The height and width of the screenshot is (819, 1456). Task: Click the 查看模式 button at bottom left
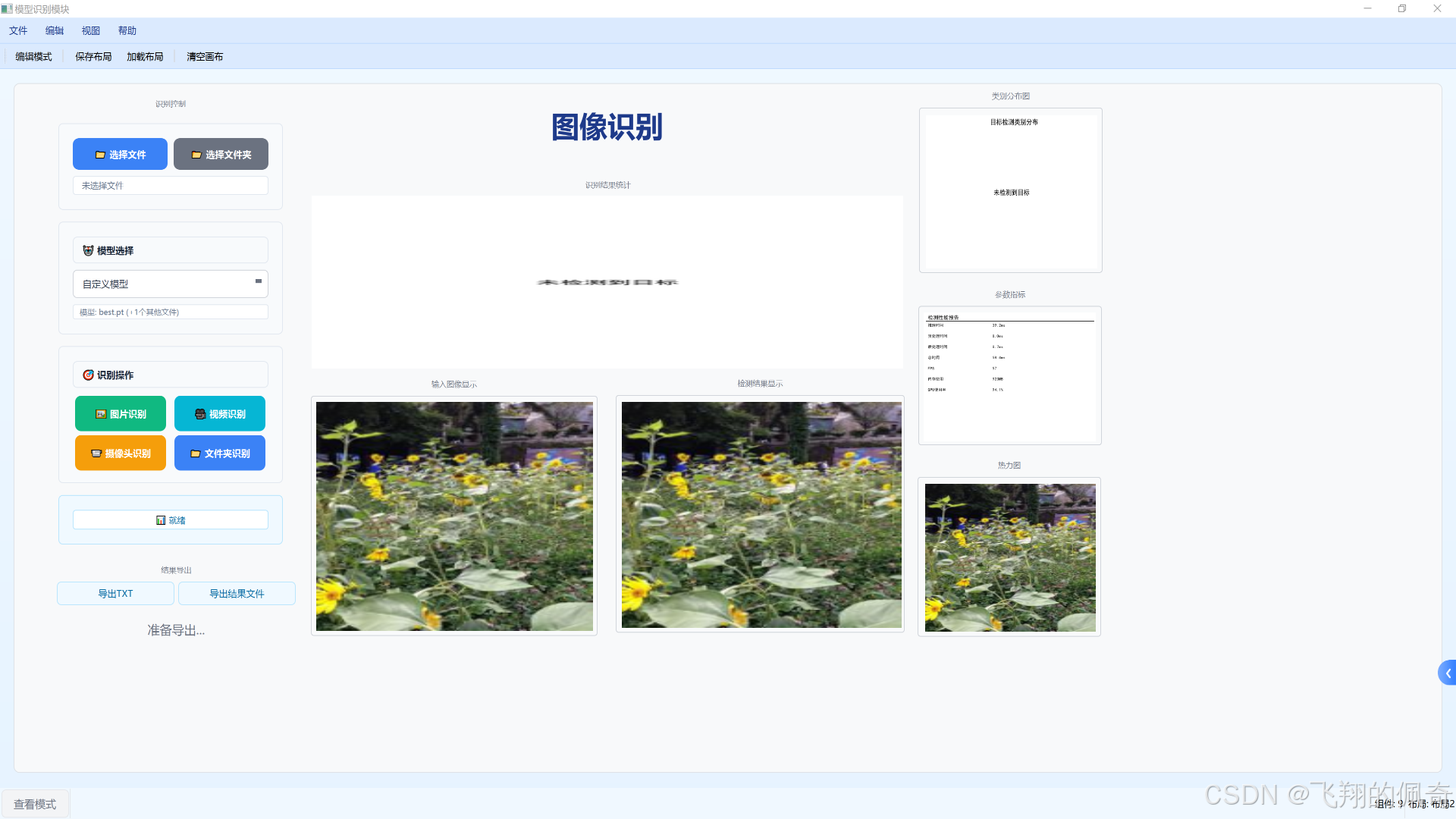[x=35, y=805]
